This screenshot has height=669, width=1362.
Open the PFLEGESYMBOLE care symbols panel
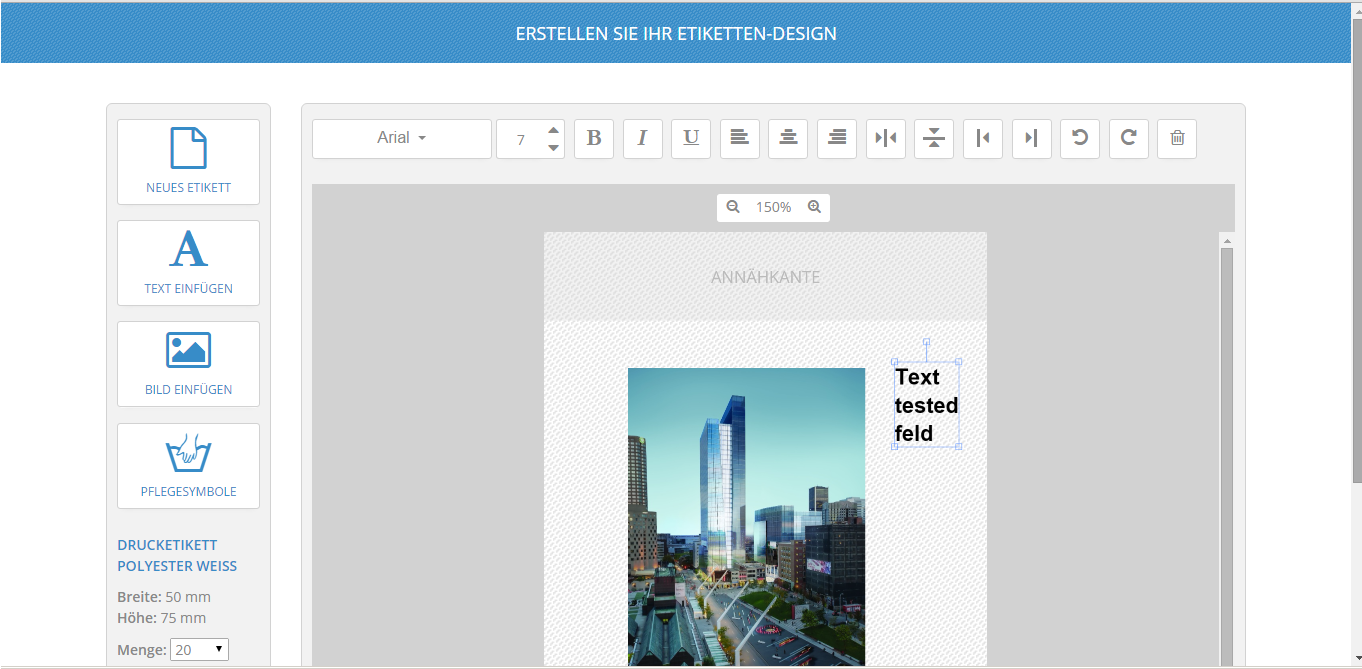188,465
